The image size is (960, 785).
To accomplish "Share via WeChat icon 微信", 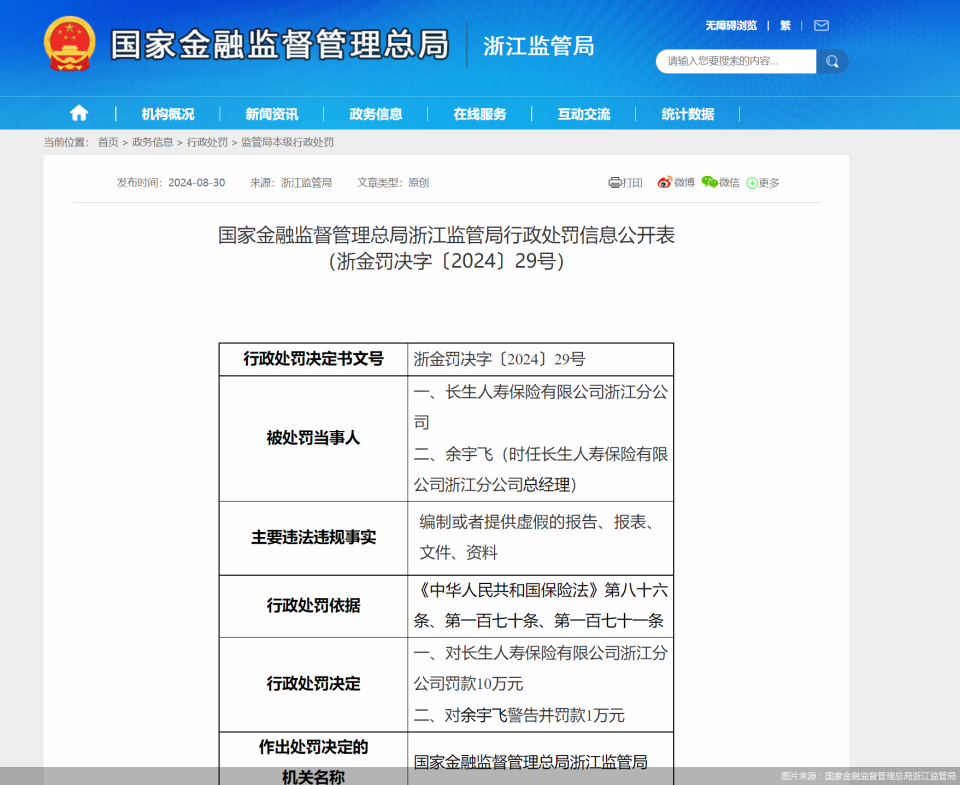I will tap(721, 182).
